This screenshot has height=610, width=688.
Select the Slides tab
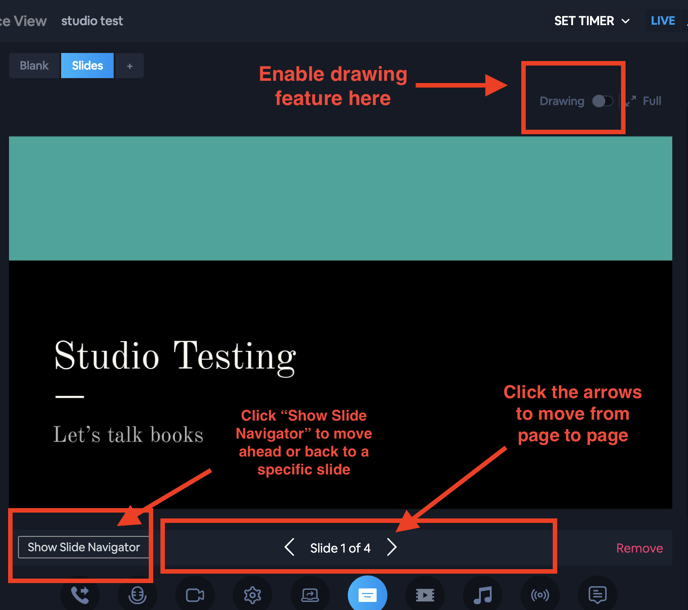(87, 65)
